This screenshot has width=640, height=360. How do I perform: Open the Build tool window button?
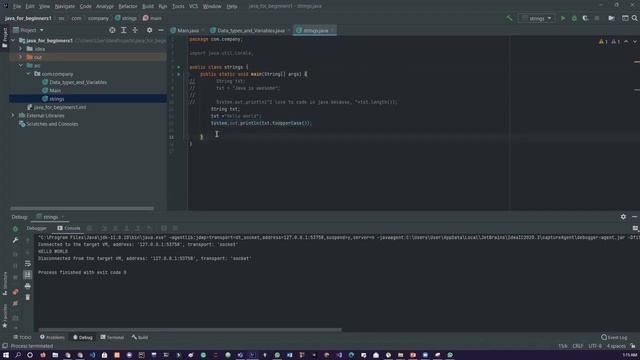(x=140, y=338)
